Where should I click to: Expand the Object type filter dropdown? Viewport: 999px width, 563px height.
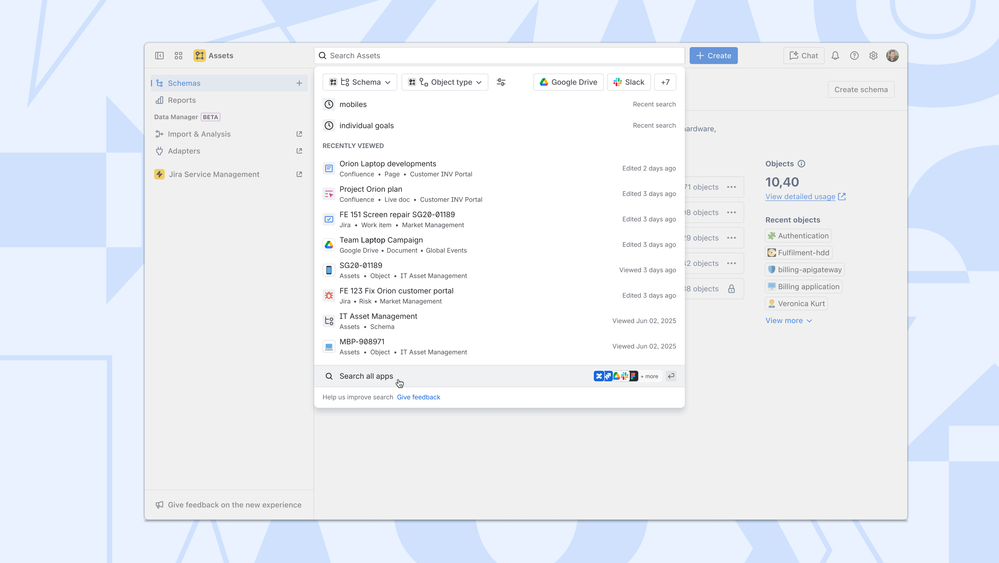click(445, 82)
